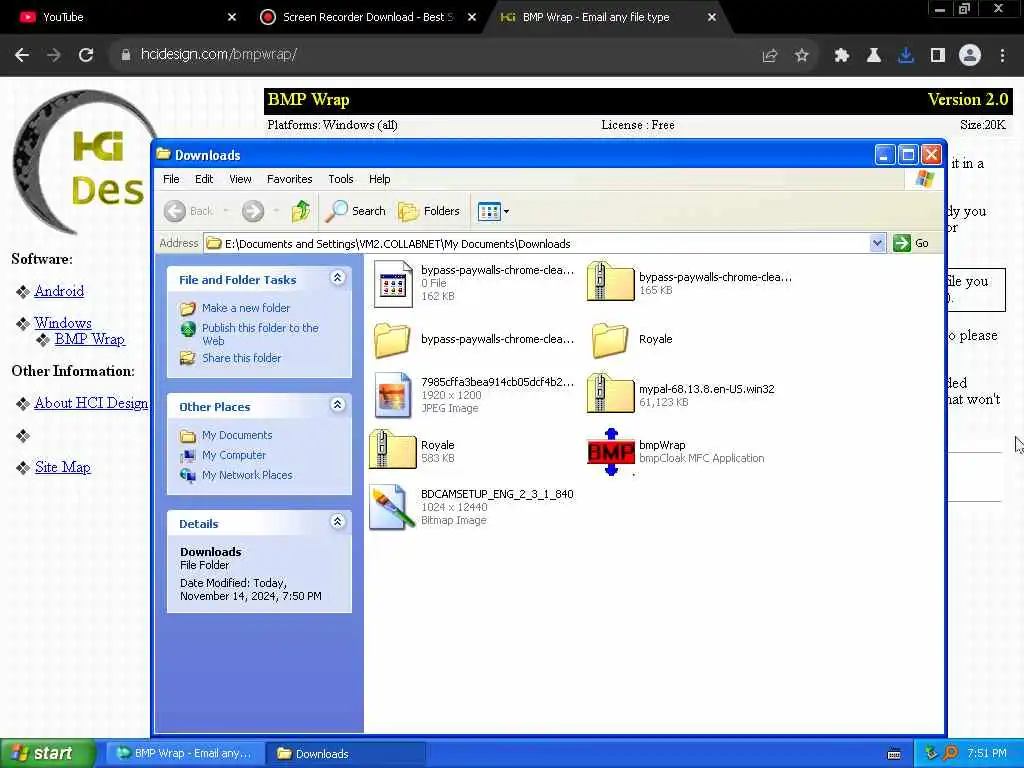The height and width of the screenshot is (768, 1024).
Task: Open the File menu
Action: (x=171, y=179)
